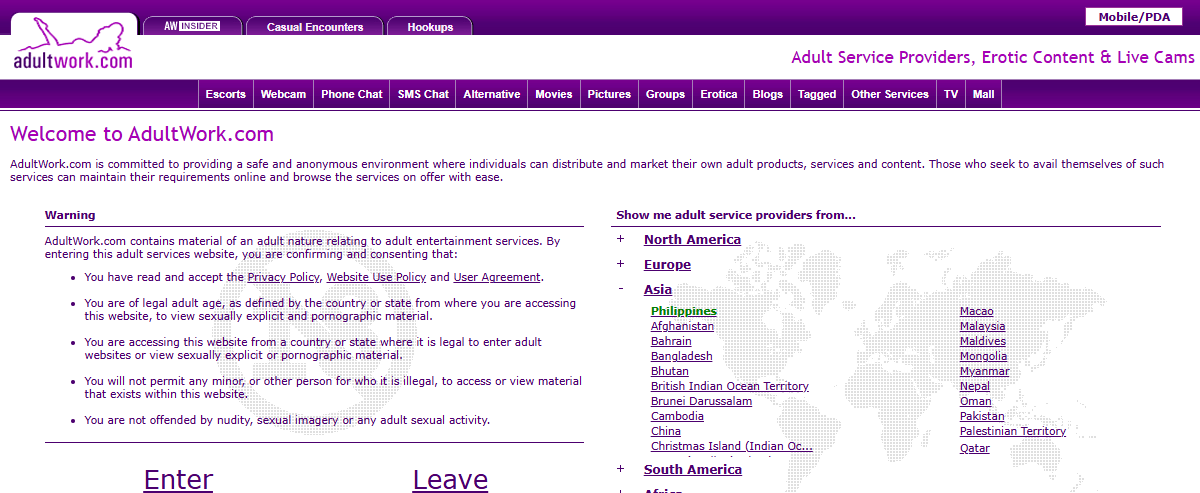Open Escorts in navigation bar

click(226, 94)
